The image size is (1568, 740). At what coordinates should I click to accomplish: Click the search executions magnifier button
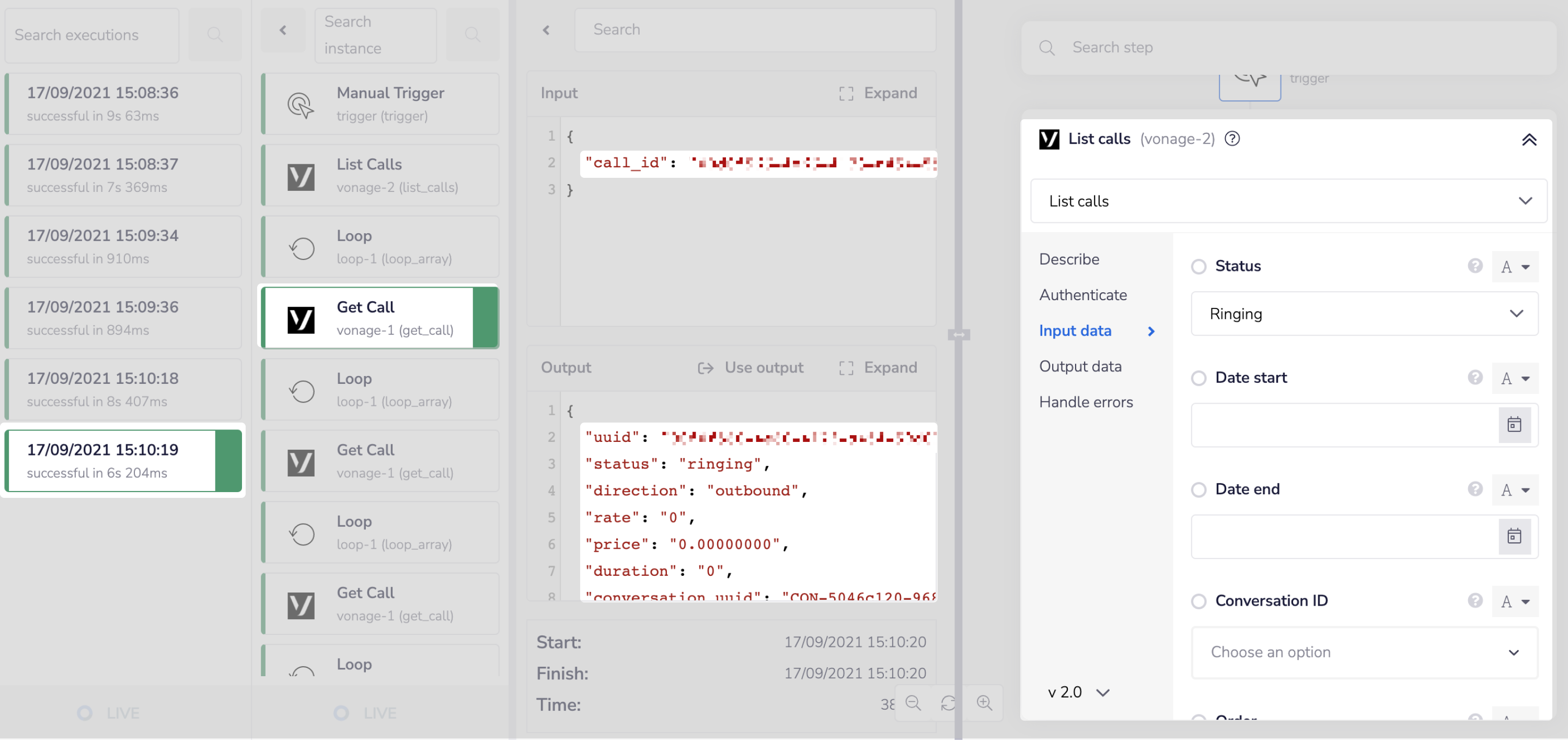[215, 35]
